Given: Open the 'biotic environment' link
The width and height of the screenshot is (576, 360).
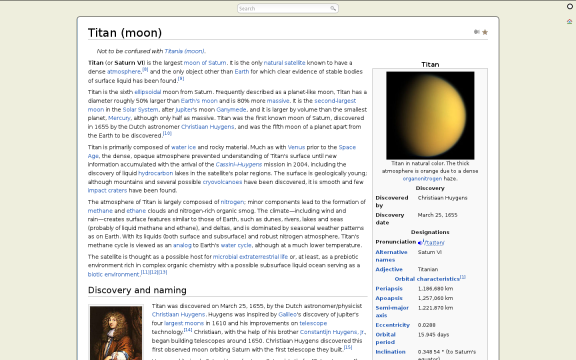Looking at the screenshot, I should tap(114, 274).
